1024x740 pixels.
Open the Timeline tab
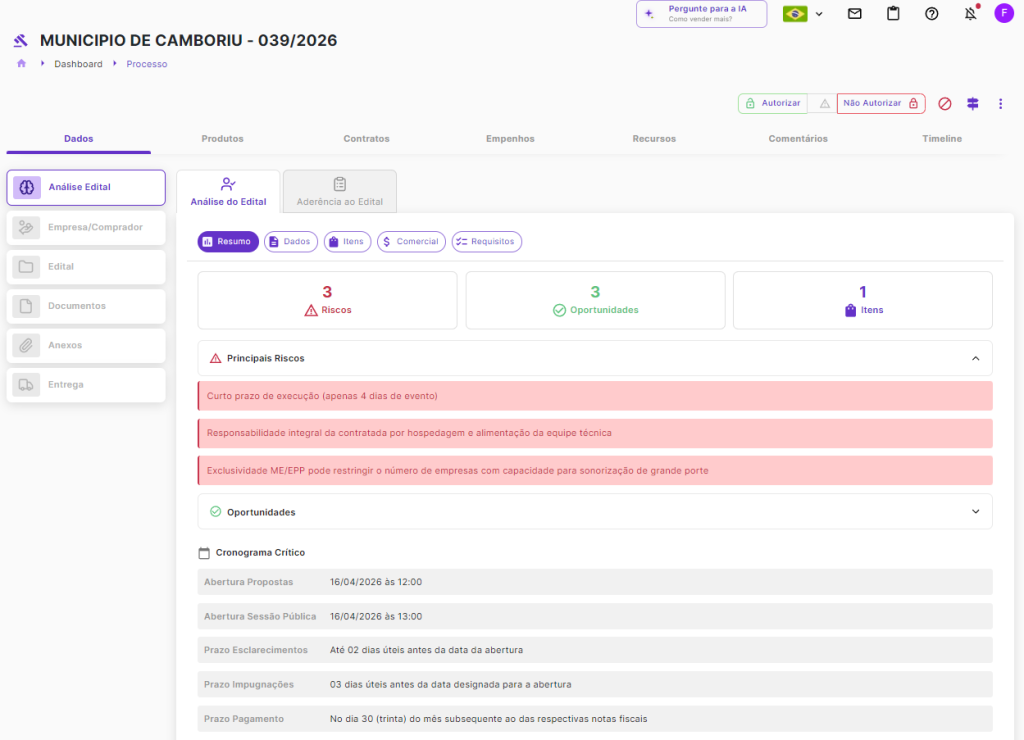[941, 139]
